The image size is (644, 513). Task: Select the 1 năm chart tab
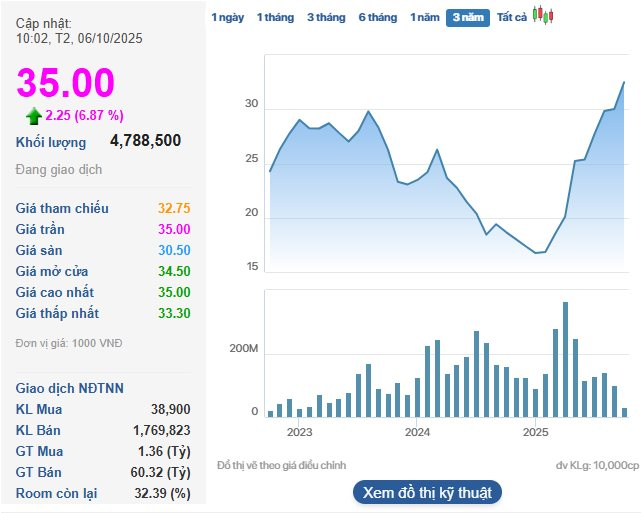pyautogui.click(x=424, y=17)
